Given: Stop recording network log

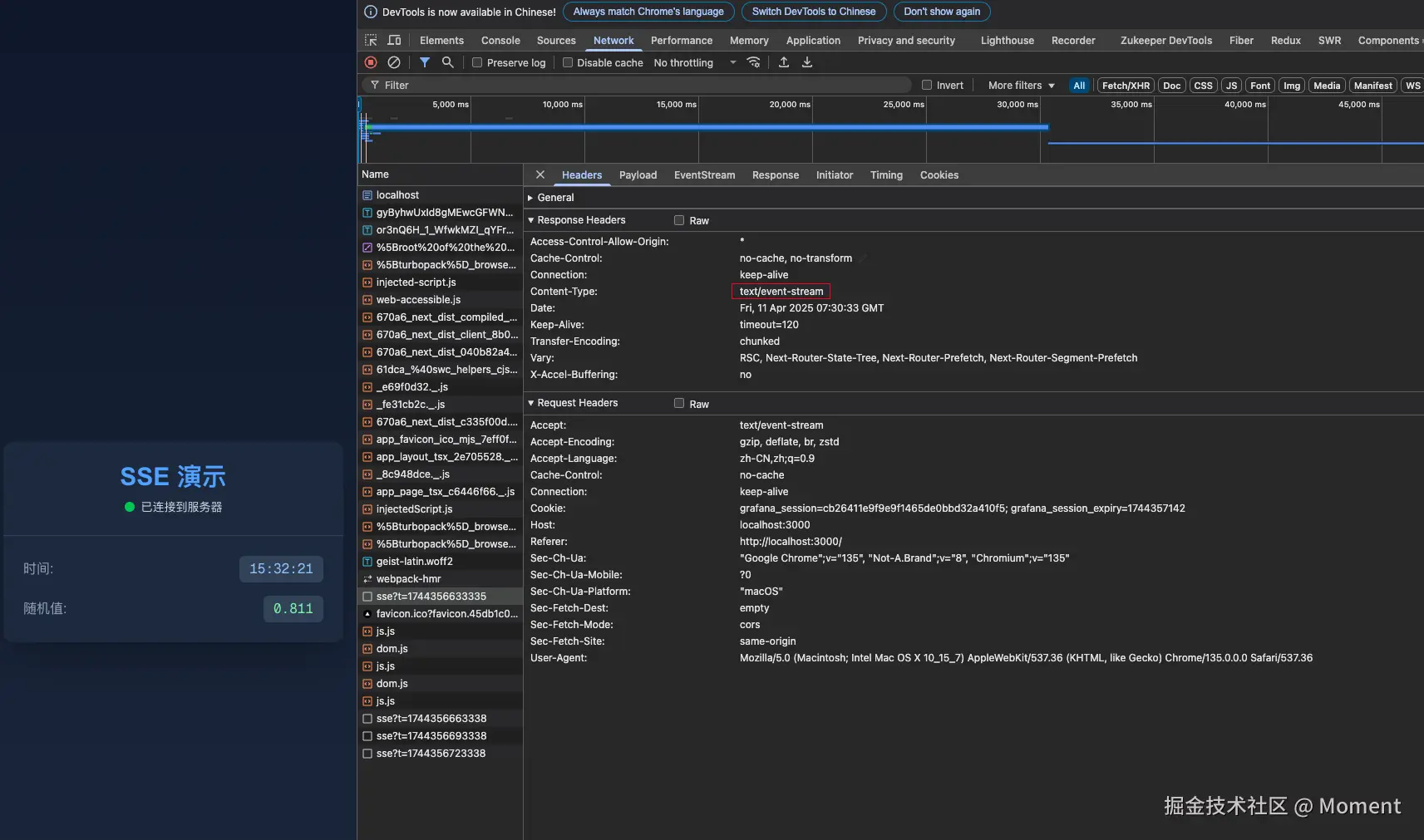Looking at the screenshot, I should coord(371,62).
